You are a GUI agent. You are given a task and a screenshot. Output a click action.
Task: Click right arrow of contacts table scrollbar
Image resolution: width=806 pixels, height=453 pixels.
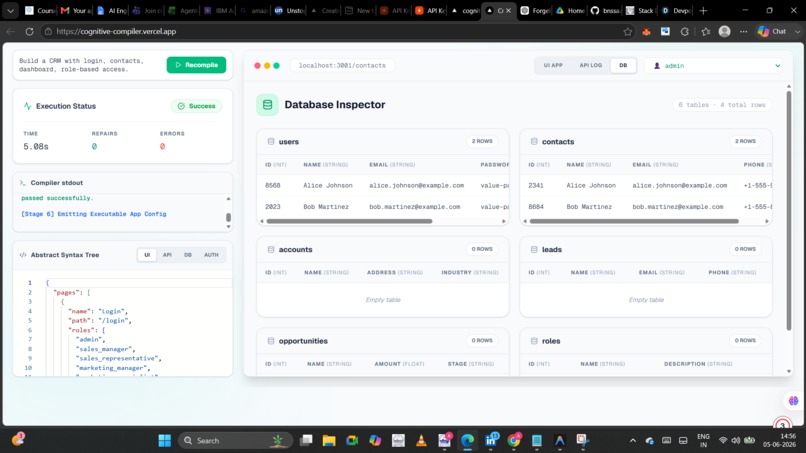point(767,221)
